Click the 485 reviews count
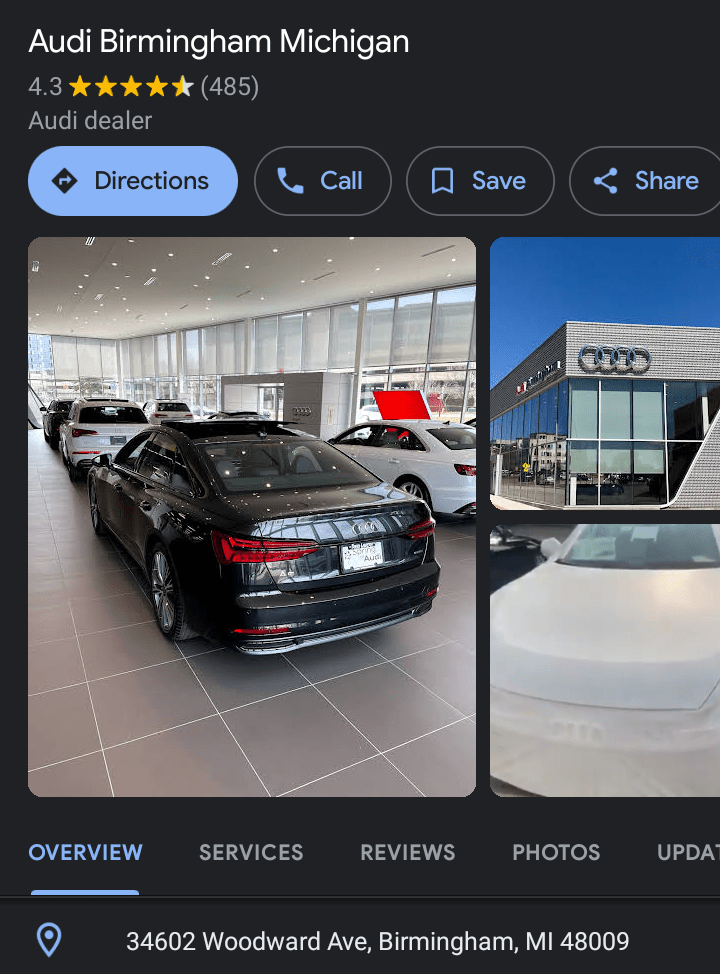 pyautogui.click(x=230, y=87)
